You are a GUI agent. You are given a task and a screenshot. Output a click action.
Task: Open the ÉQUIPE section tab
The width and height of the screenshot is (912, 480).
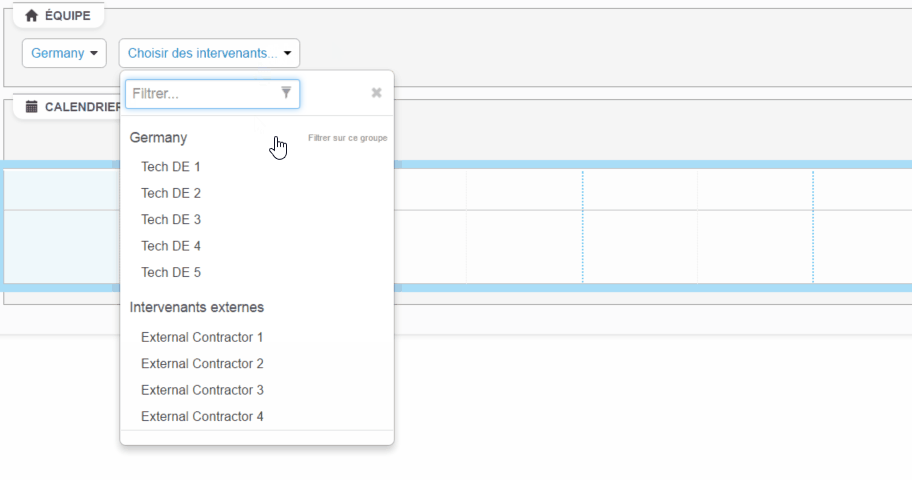64,16
